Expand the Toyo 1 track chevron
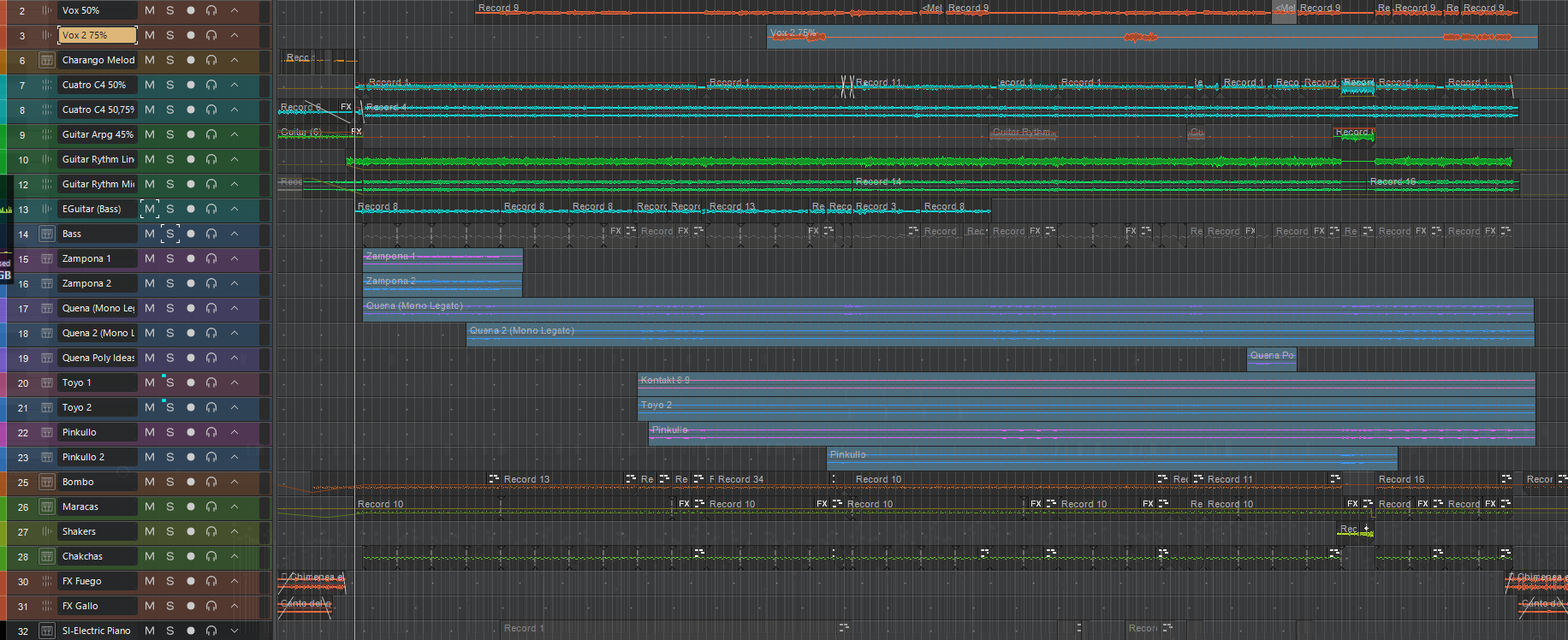The width and height of the screenshot is (1568, 640). (235, 382)
